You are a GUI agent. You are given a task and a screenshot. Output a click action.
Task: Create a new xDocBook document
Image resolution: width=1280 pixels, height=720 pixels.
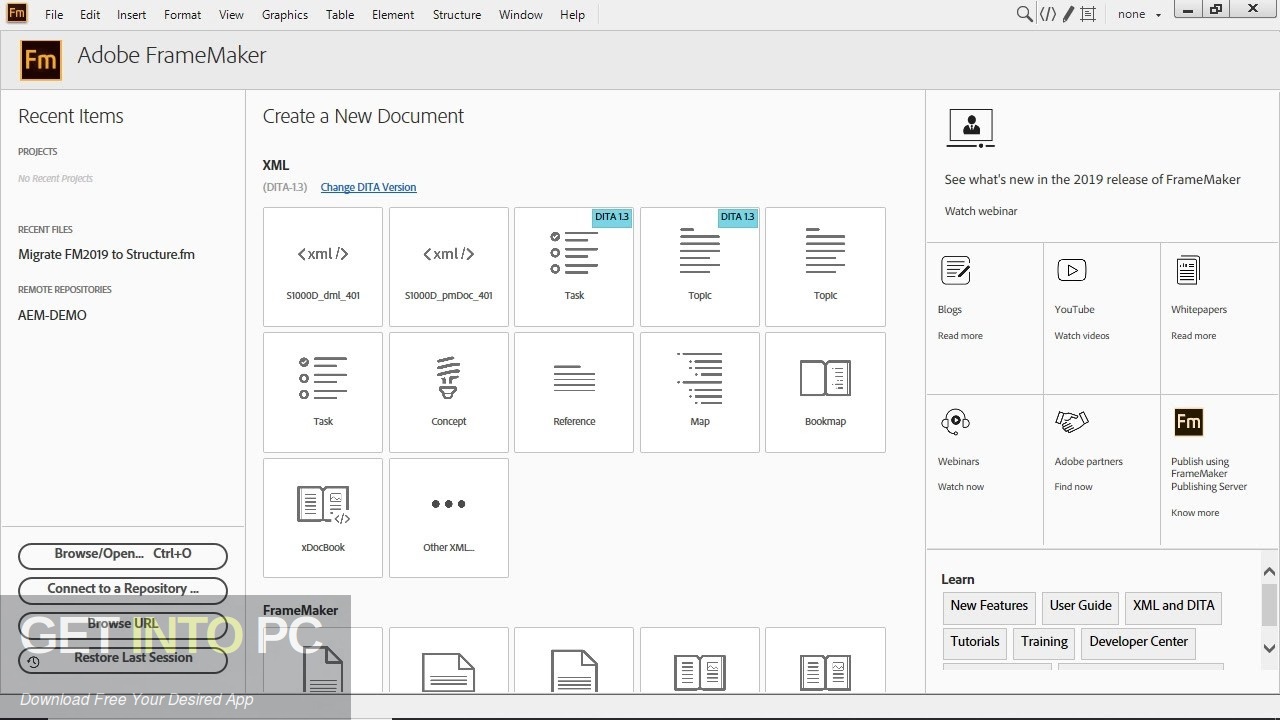tap(323, 518)
